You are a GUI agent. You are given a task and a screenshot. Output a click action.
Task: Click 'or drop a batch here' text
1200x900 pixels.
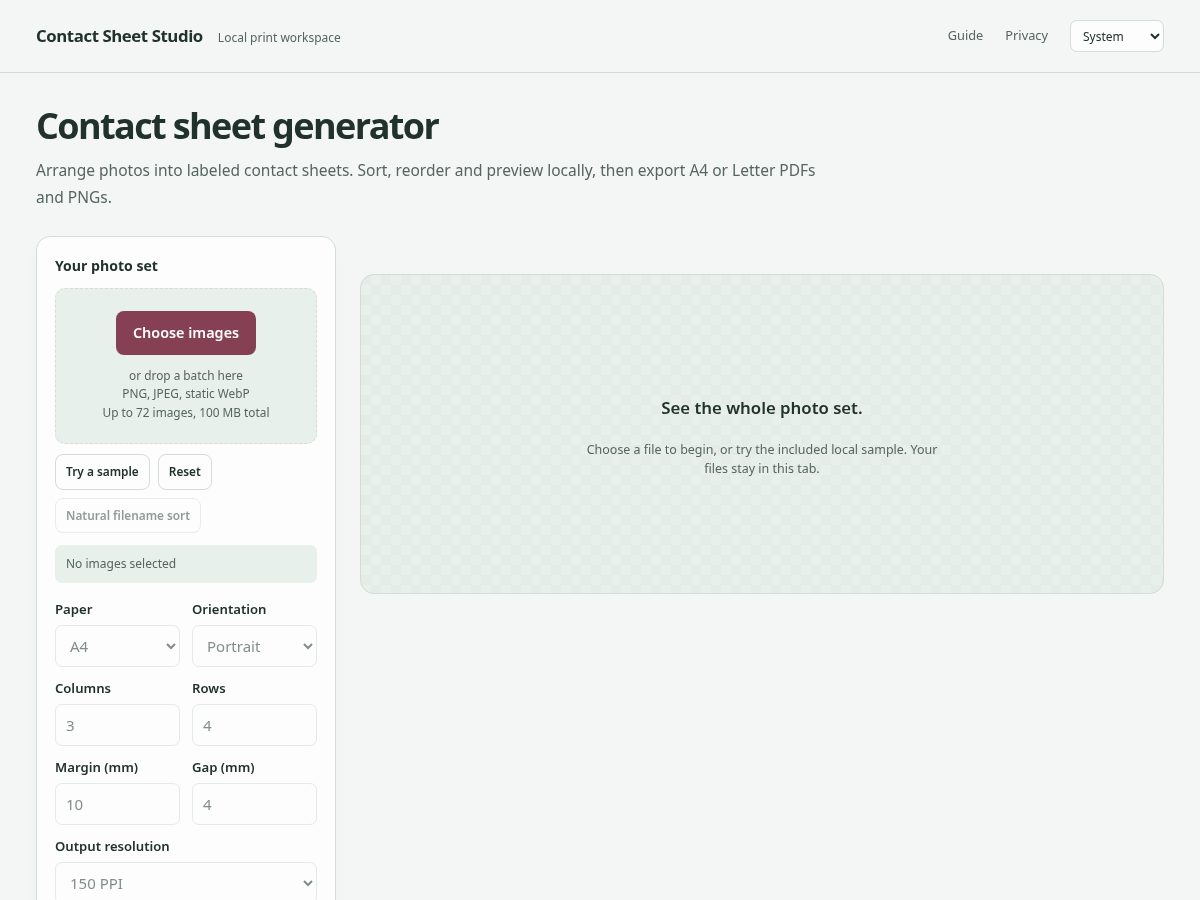pos(186,376)
